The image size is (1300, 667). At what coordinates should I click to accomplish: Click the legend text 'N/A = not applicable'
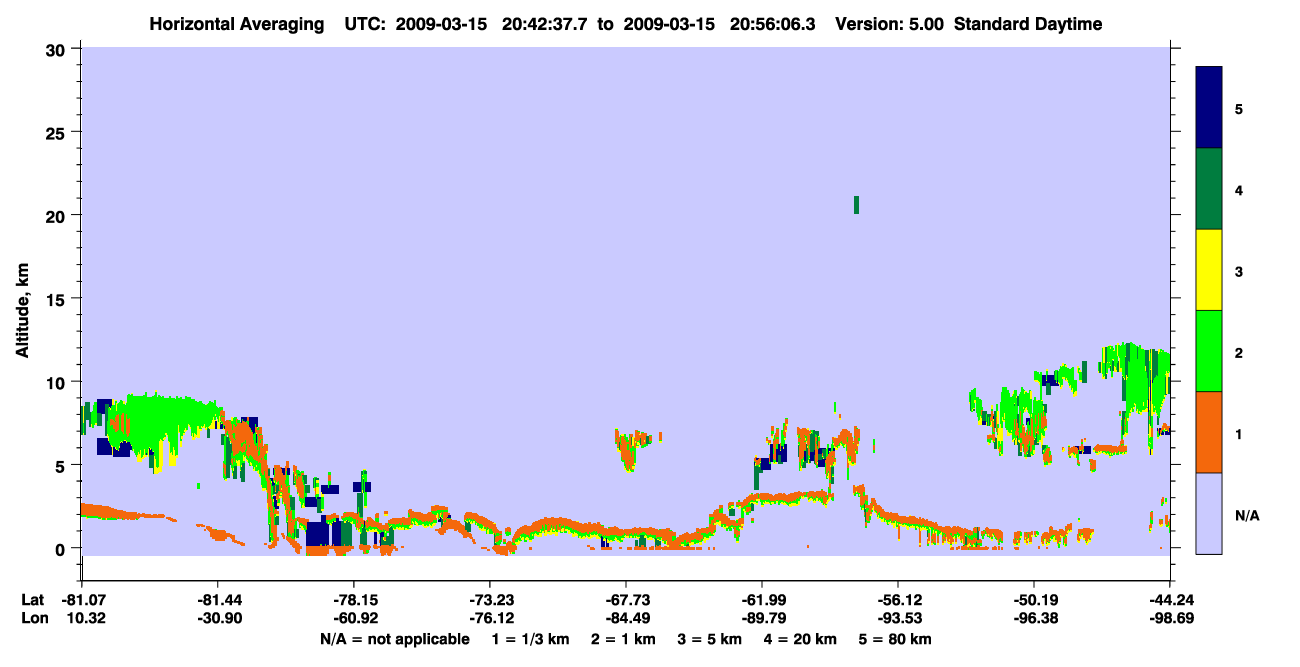coord(395,639)
